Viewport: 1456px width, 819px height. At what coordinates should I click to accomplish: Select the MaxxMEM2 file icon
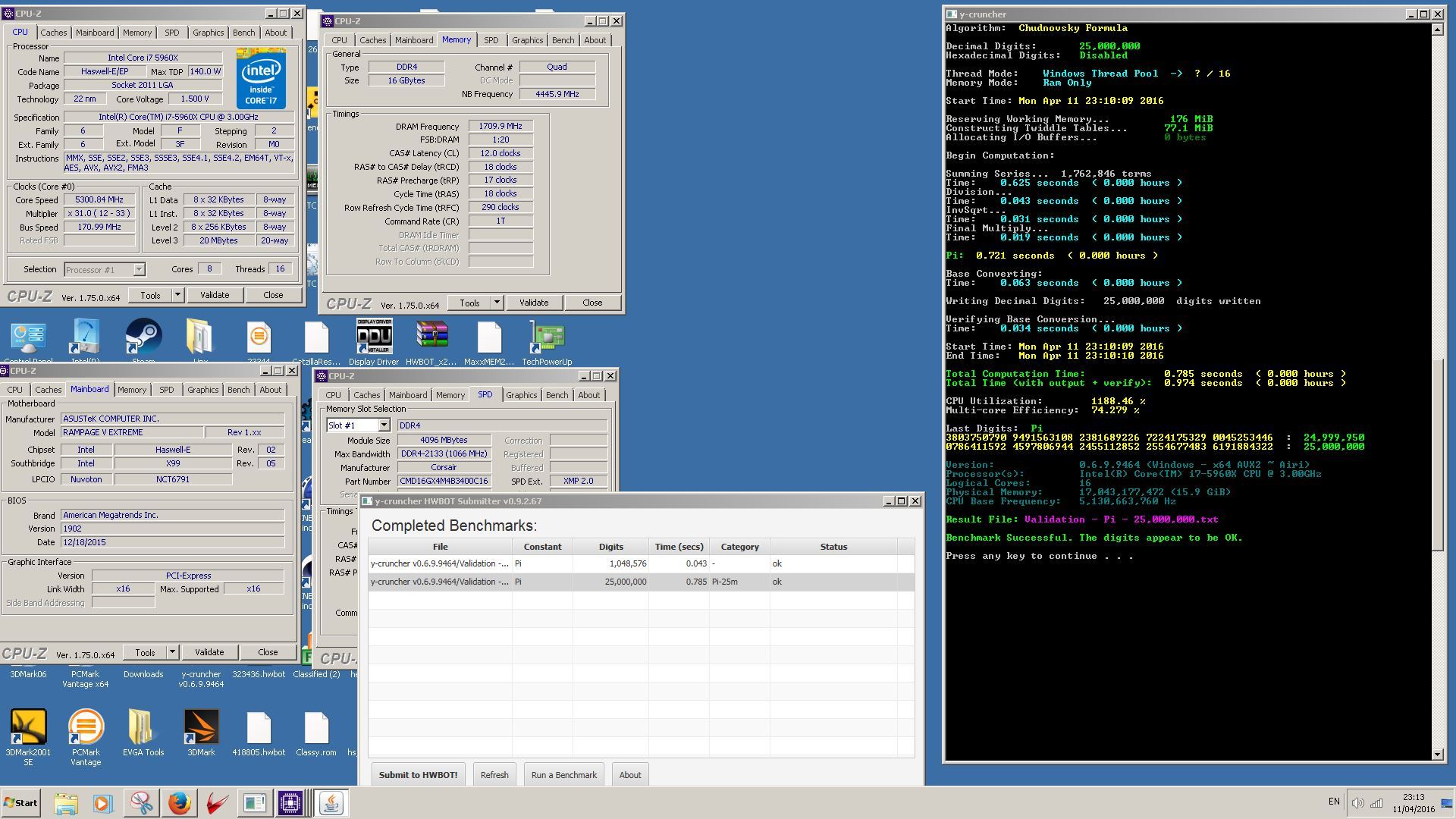click(x=489, y=341)
